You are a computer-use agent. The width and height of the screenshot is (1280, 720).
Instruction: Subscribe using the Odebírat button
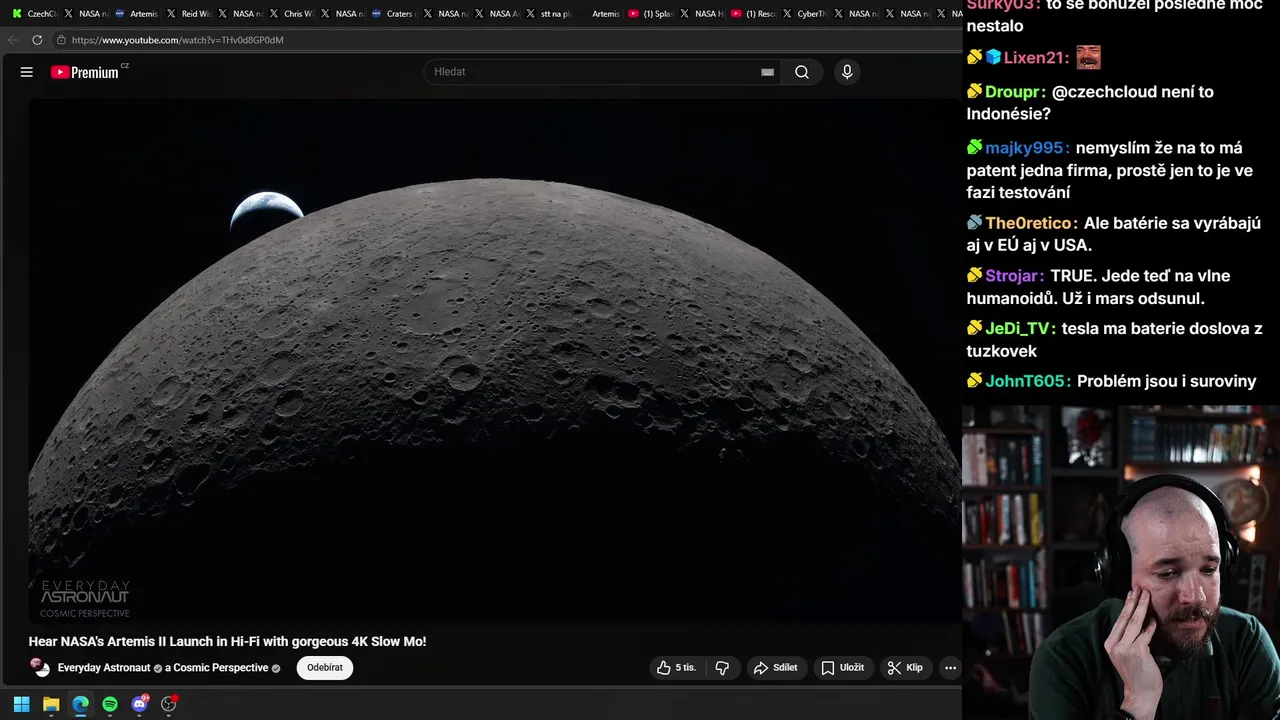325,668
